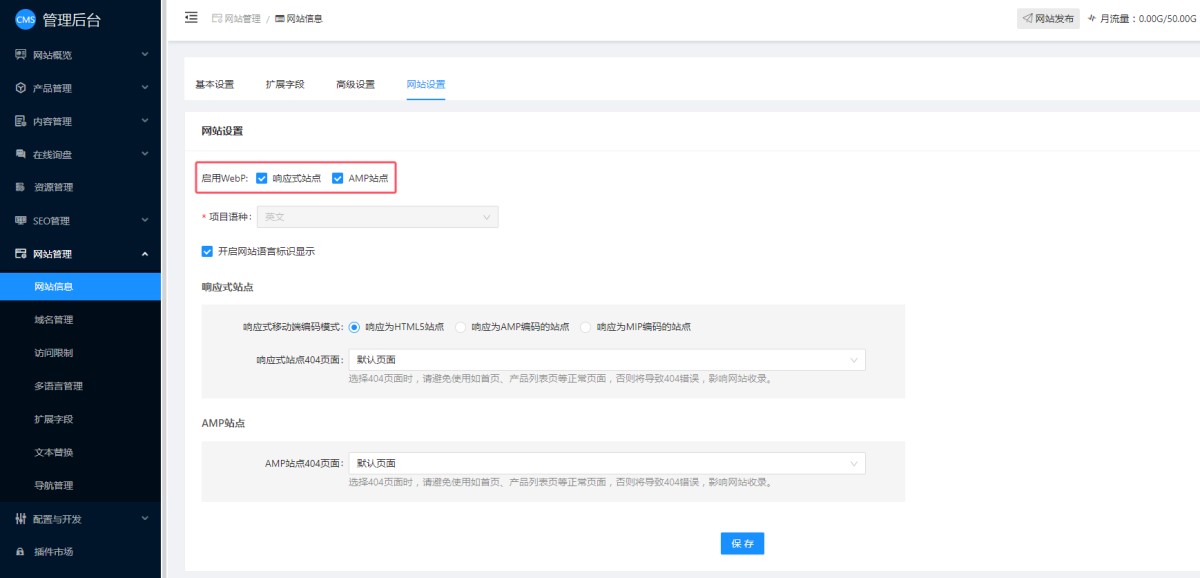Click the 网站发布 button

[x=1048, y=18]
